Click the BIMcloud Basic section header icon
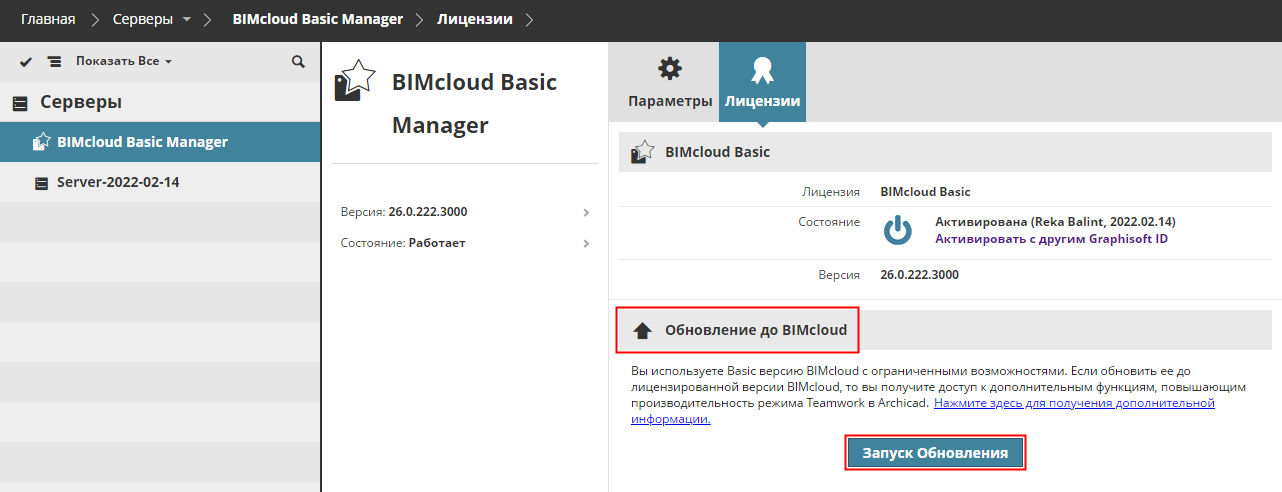The image size is (1282, 492). click(x=641, y=152)
